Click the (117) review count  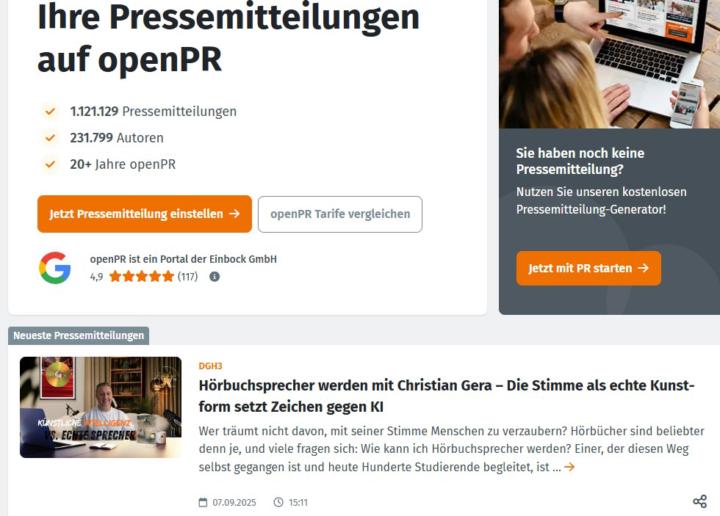pyautogui.click(x=187, y=276)
